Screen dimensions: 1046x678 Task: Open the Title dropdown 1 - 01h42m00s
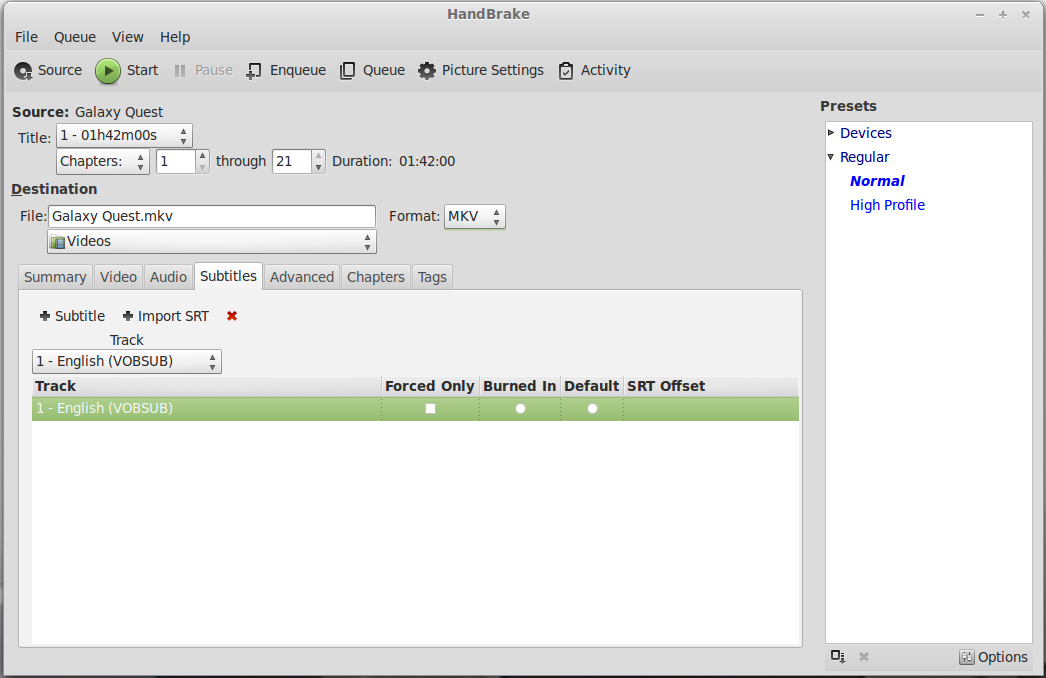(x=124, y=135)
